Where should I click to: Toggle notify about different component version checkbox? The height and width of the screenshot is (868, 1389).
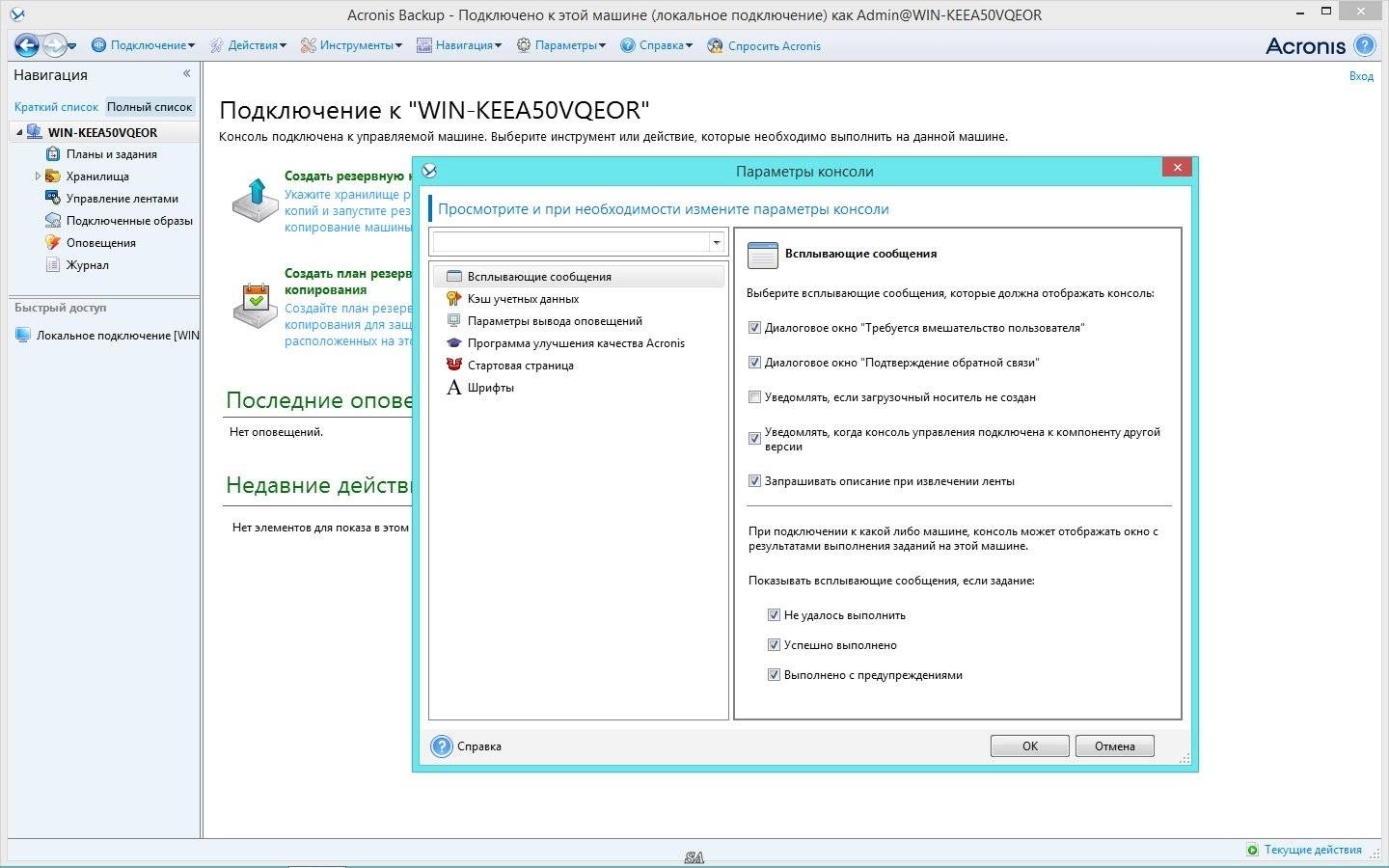(755, 439)
